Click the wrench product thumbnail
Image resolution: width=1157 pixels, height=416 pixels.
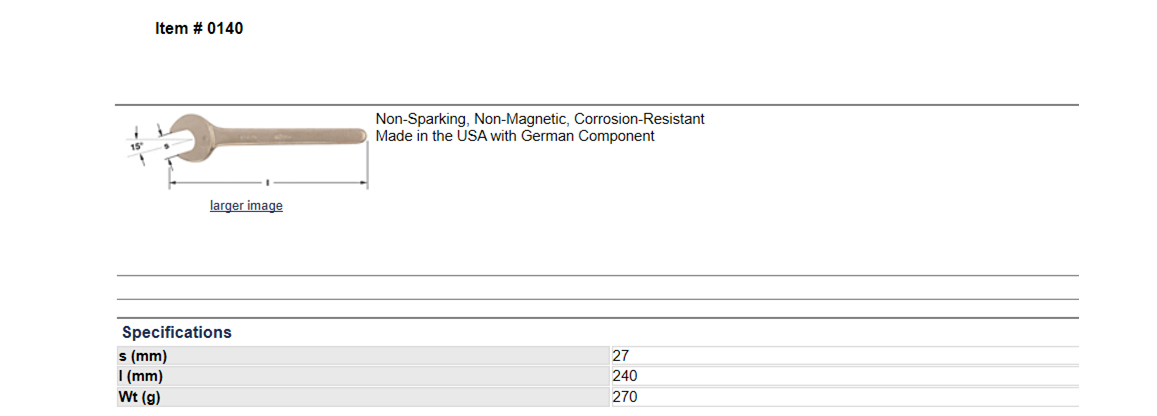tap(246, 151)
